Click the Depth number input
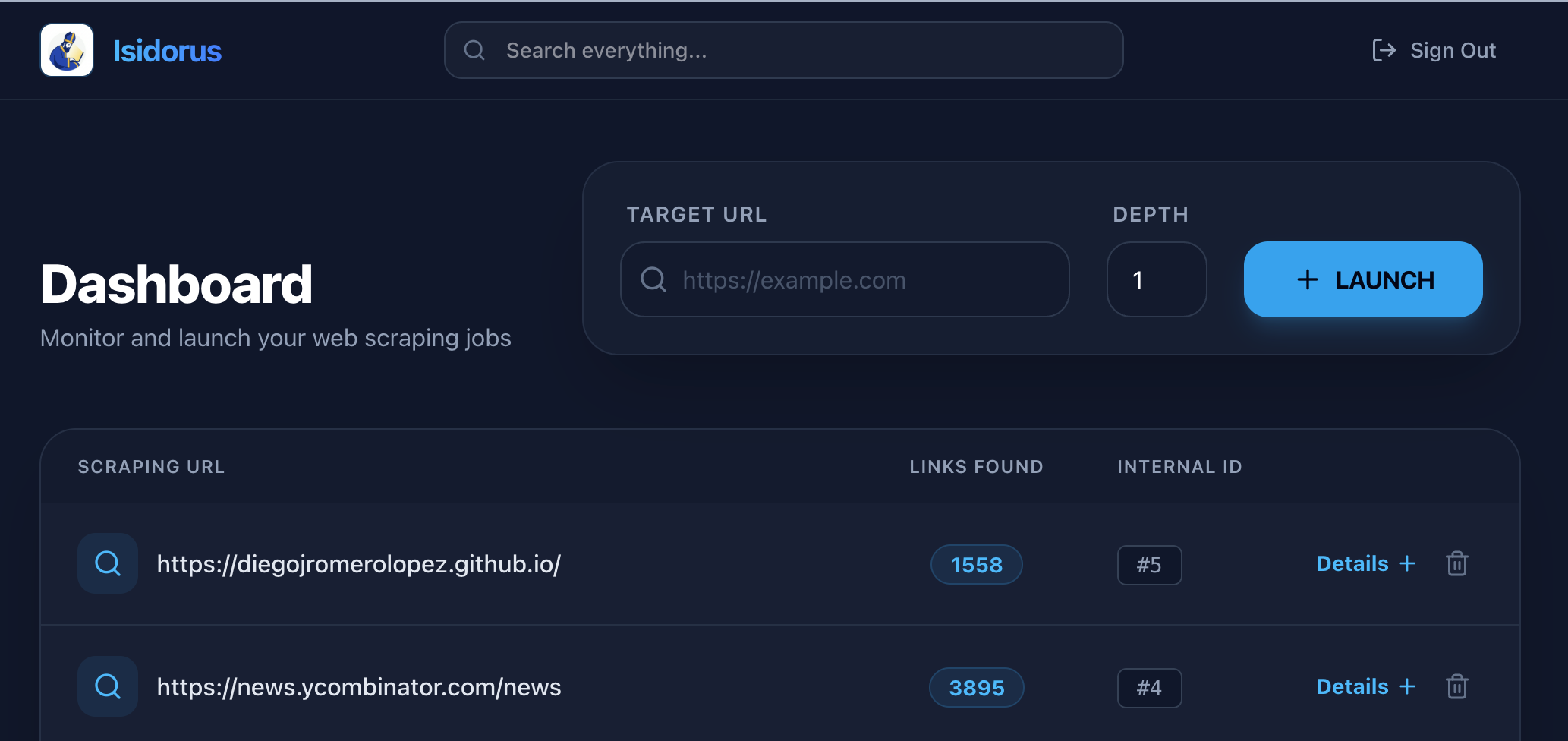 [1156, 280]
